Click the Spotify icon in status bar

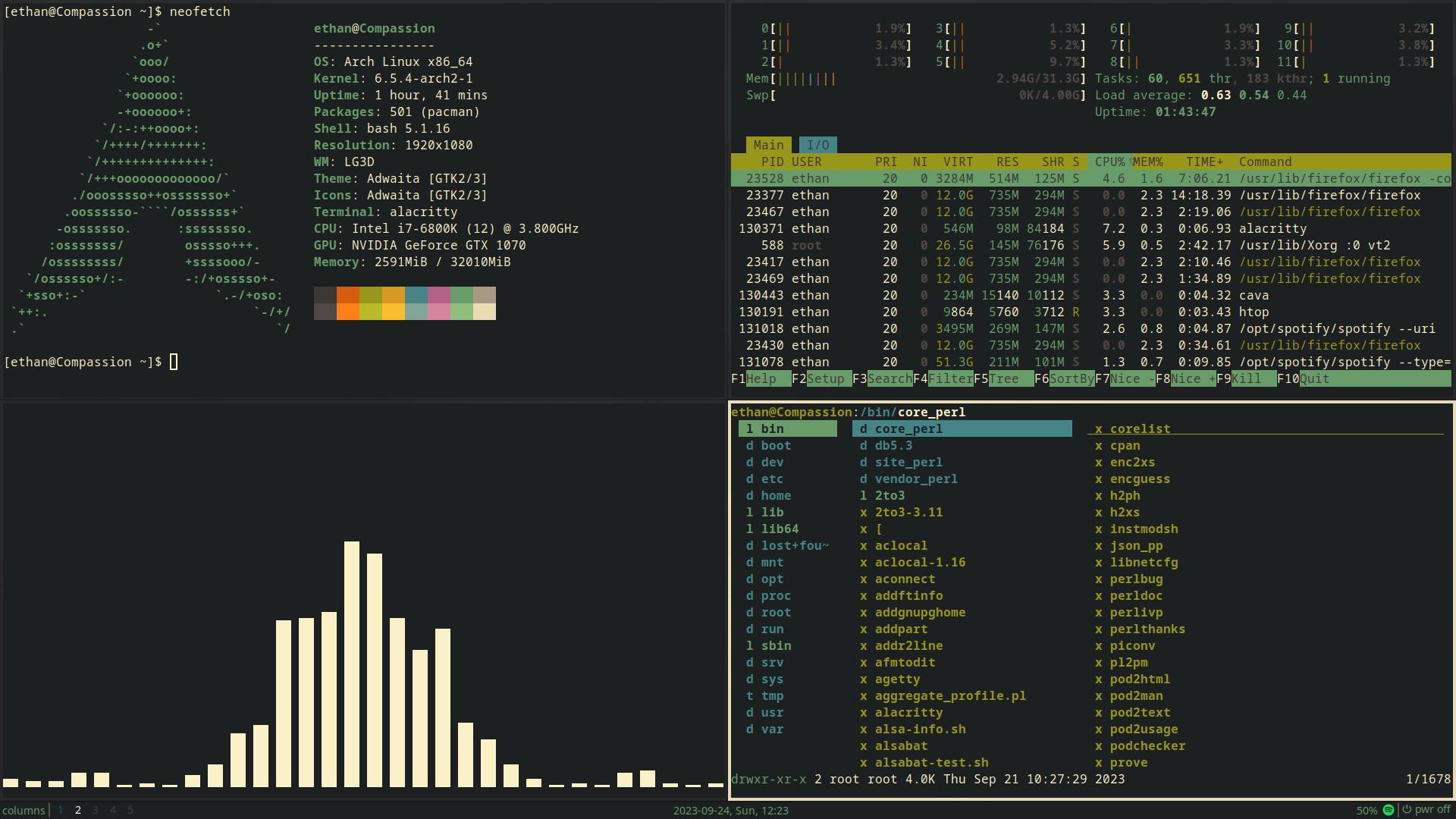point(1389,810)
